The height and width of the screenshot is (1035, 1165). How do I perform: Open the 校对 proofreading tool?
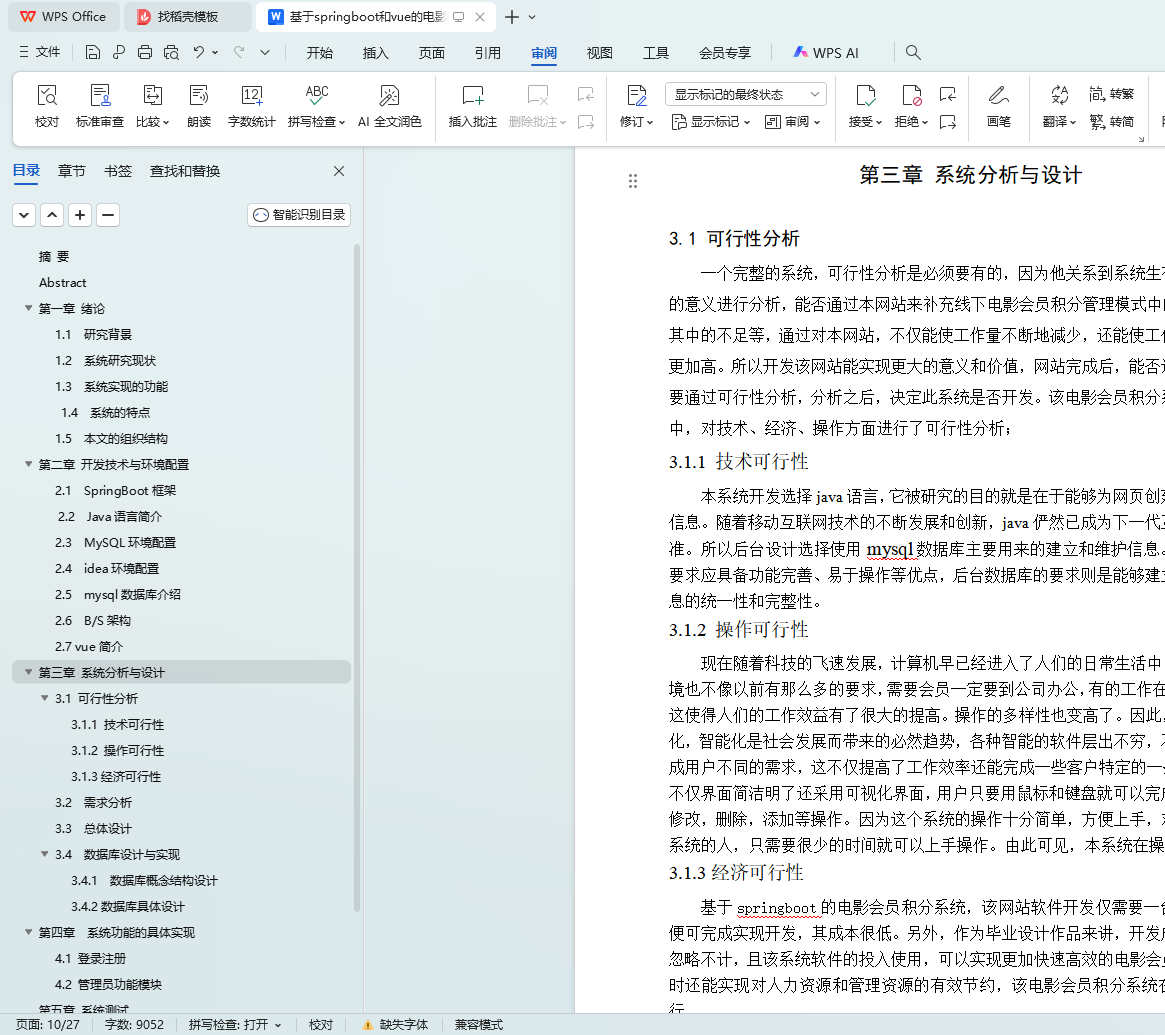point(47,106)
